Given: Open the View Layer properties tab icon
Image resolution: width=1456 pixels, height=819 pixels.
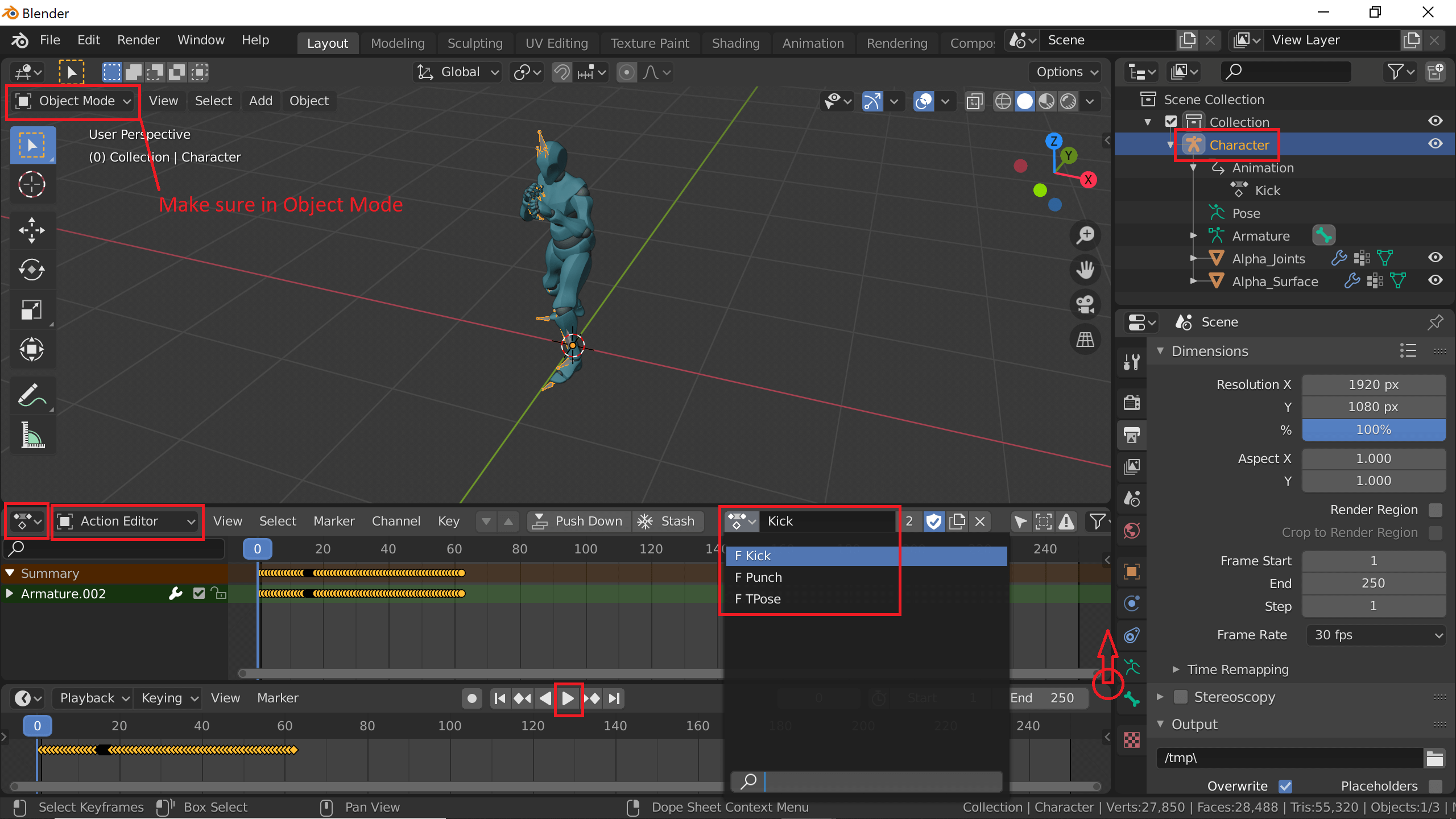Looking at the screenshot, I should coord(1132,467).
